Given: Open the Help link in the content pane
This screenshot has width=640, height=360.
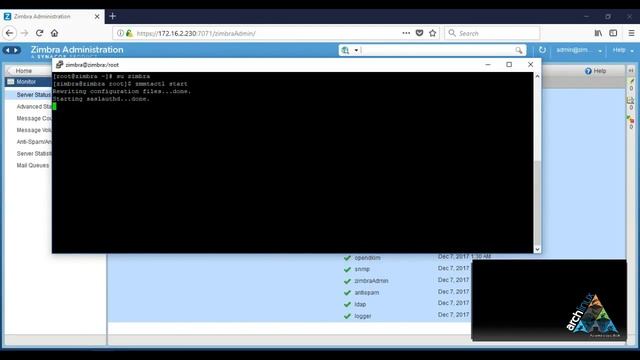Looking at the screenshot, I should click(596, 71).
